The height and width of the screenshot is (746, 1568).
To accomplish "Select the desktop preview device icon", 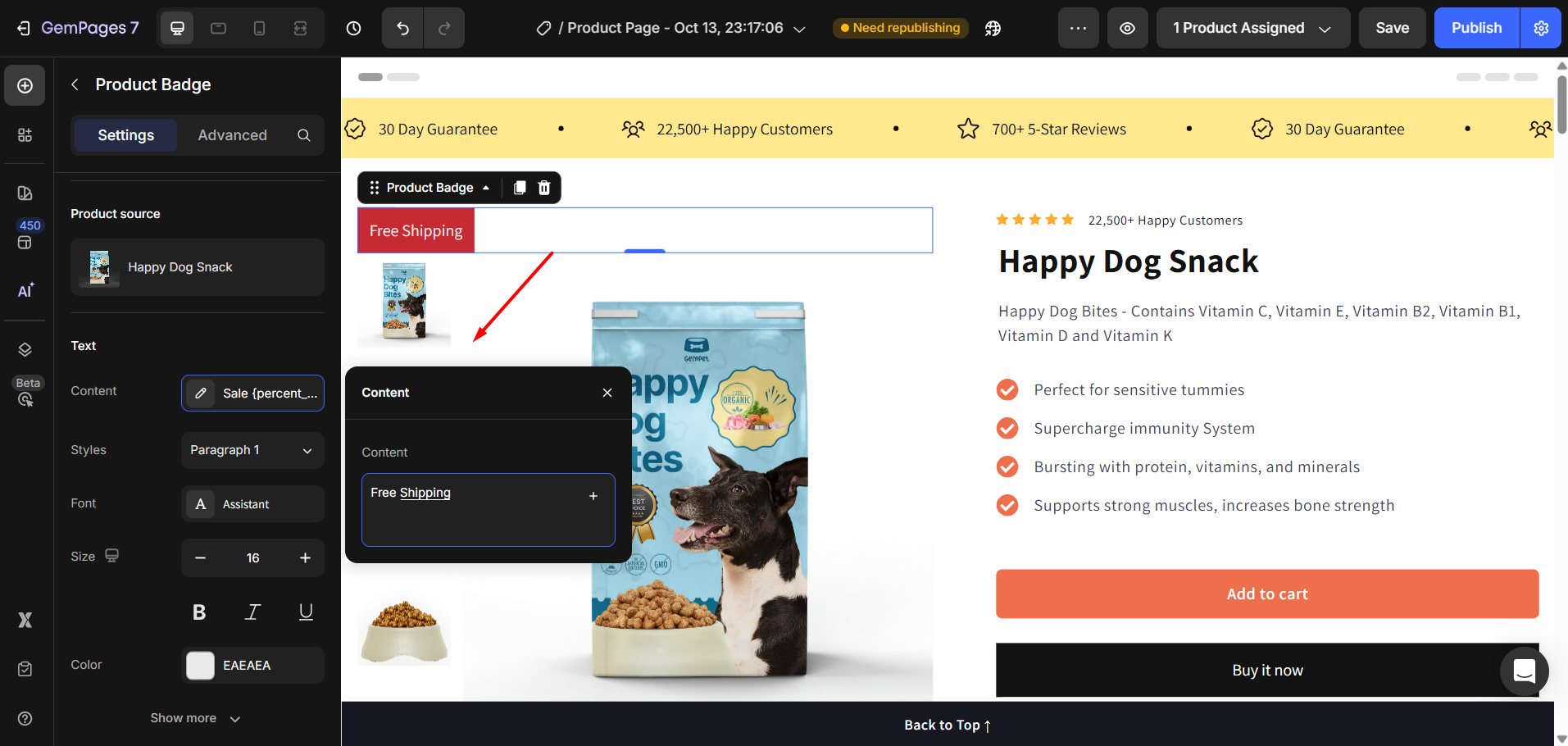I will tap(177, 27).
